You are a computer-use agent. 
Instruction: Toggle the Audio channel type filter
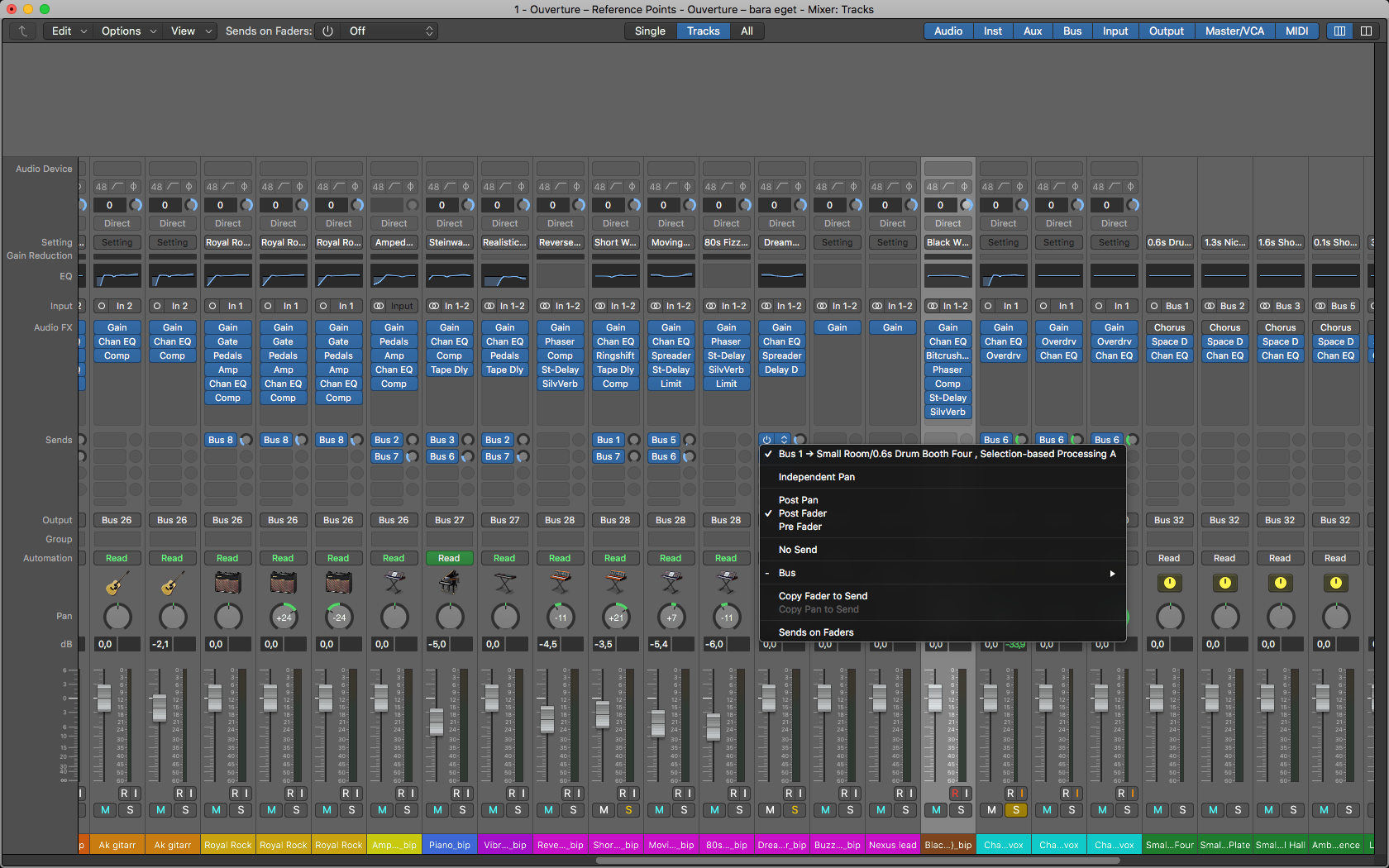pos(947,31)
